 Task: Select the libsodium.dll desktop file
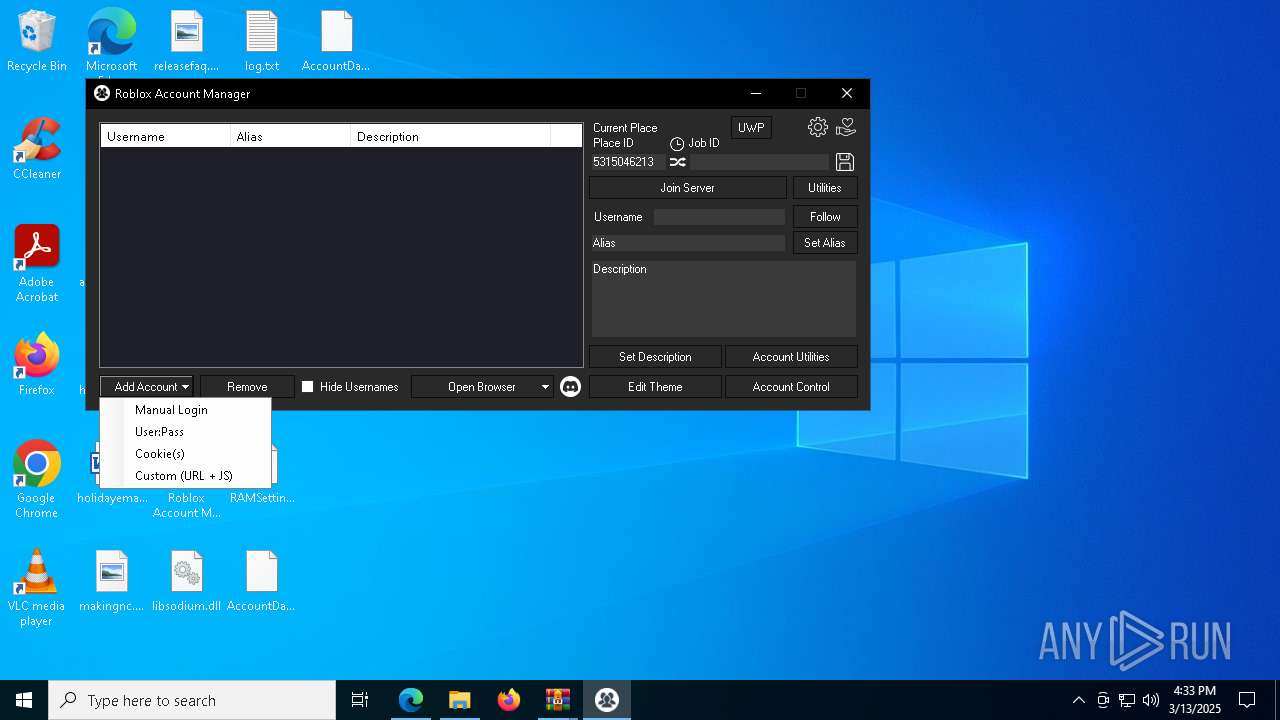[x=186, y=581]
